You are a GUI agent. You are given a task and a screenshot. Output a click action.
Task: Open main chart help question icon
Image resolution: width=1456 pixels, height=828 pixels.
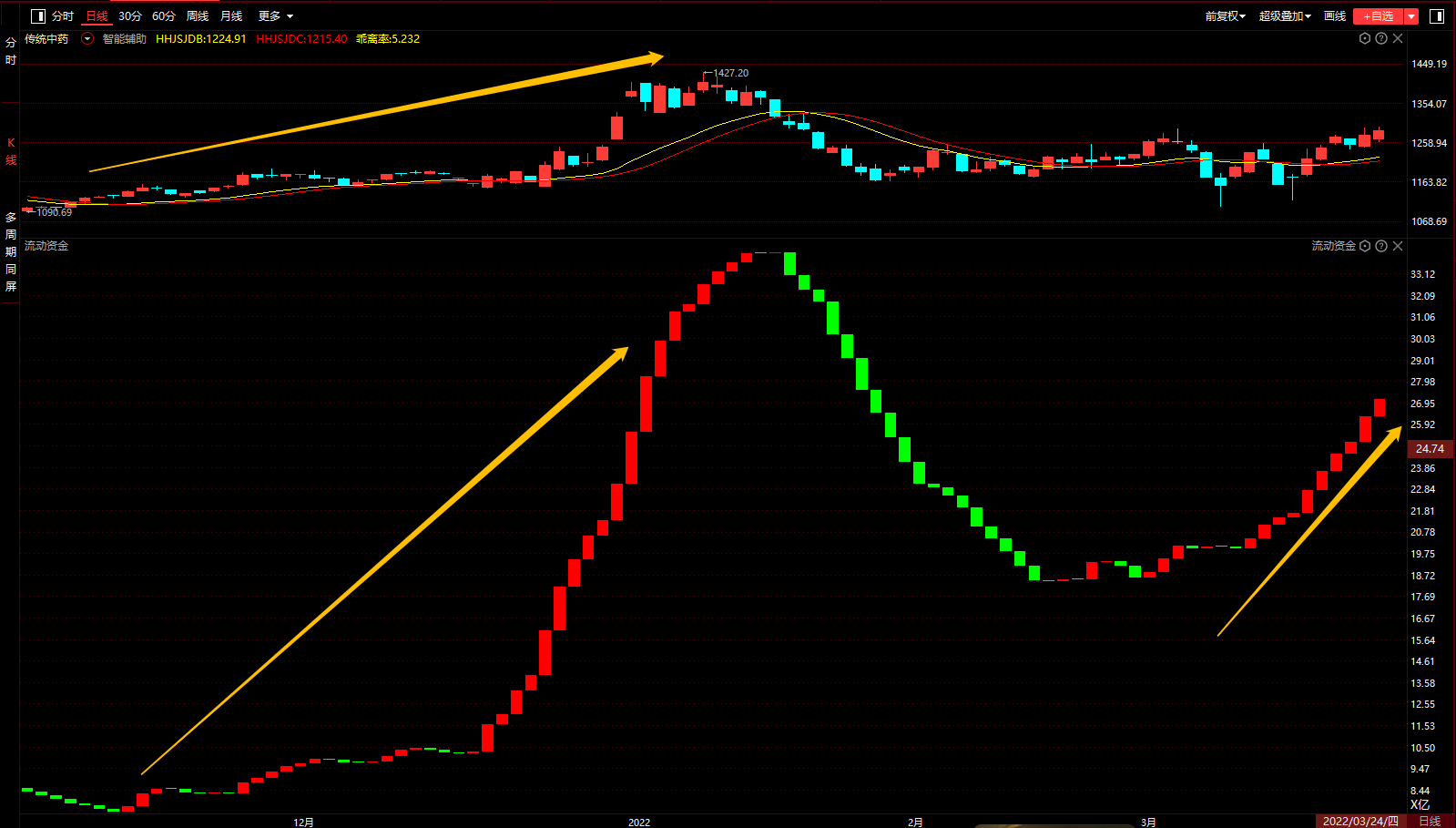point(1381,38)
